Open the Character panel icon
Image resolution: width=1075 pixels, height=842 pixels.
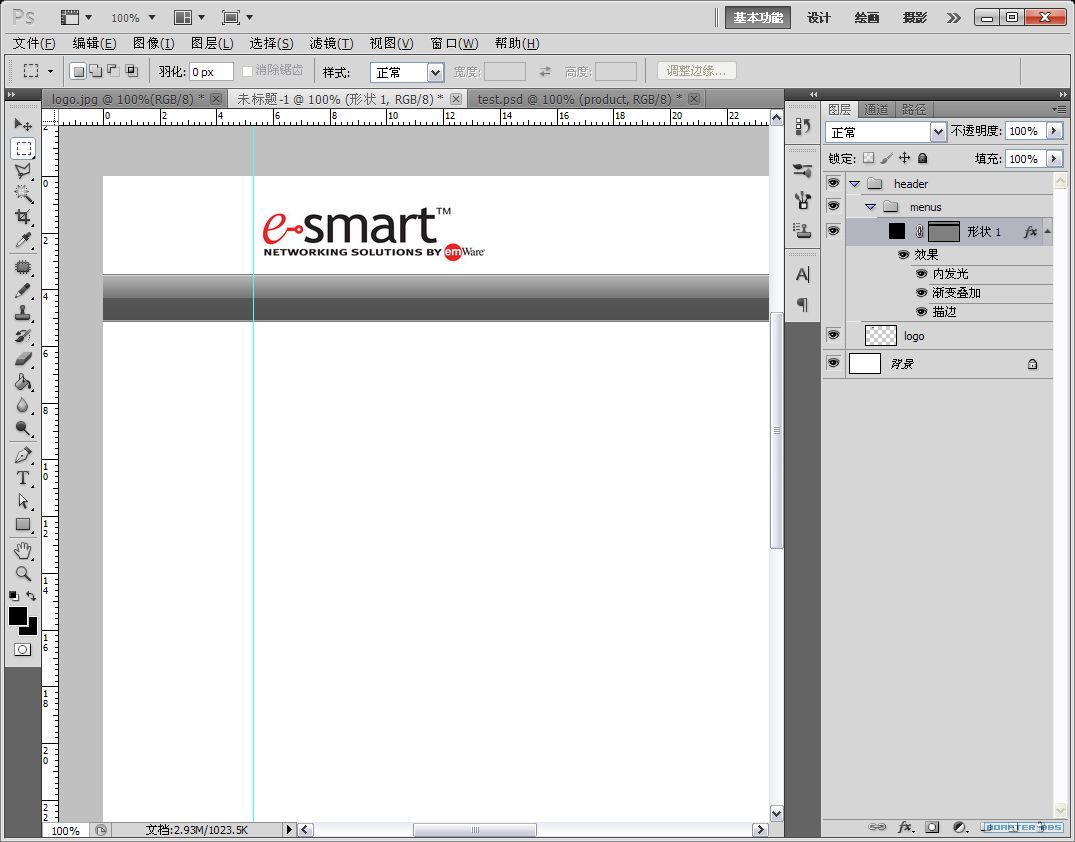pyautogui.click(x=802, y=275)
